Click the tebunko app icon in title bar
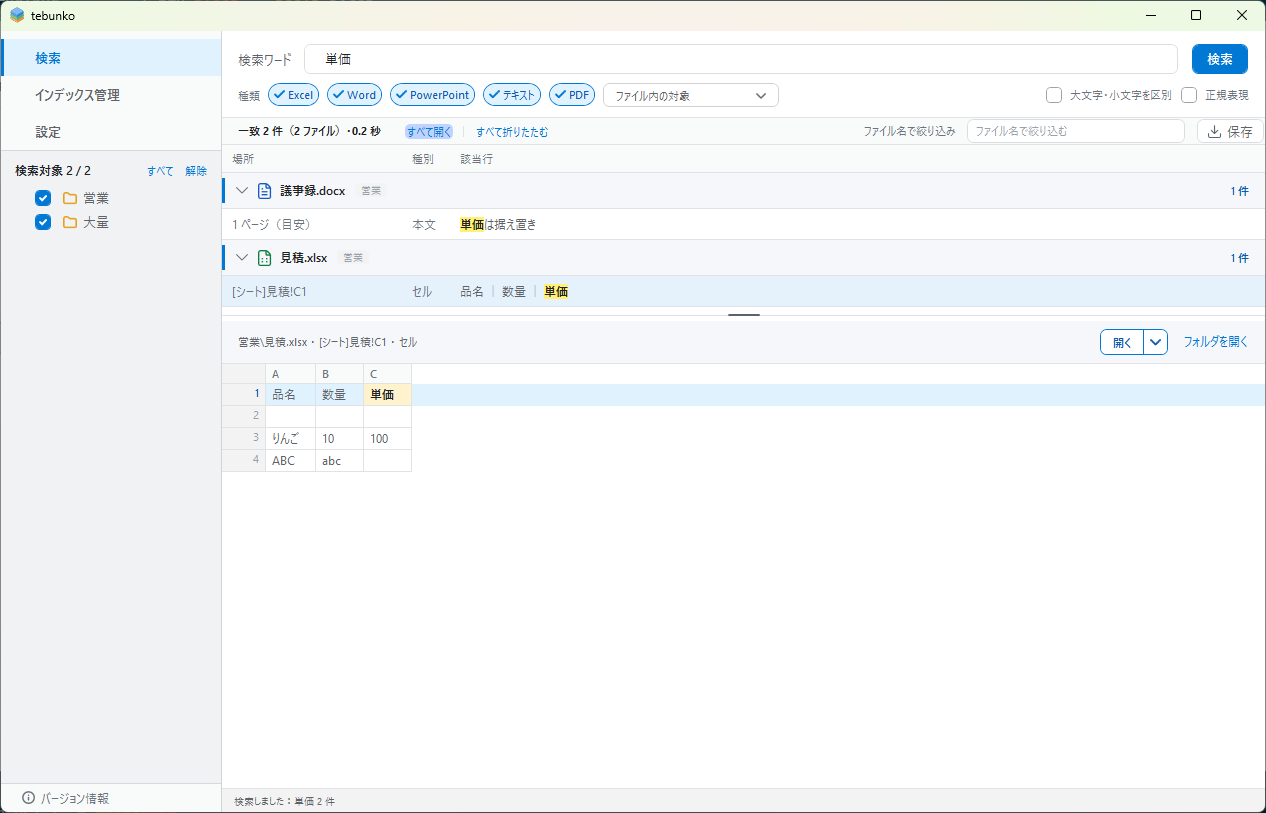Screen dimensions: 1266x813 (x=17, y=16)
